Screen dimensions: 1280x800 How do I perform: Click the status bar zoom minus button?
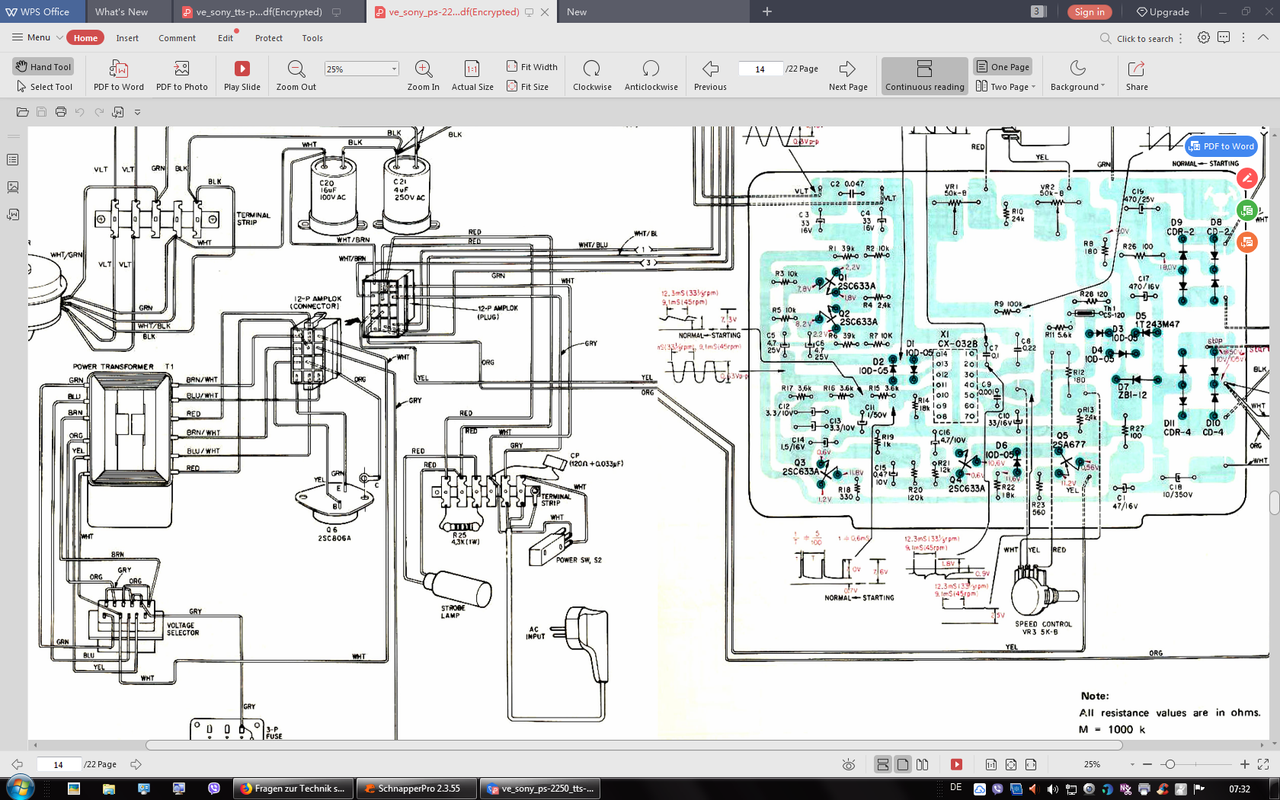pyautogui.click(x=1146, y=764)
